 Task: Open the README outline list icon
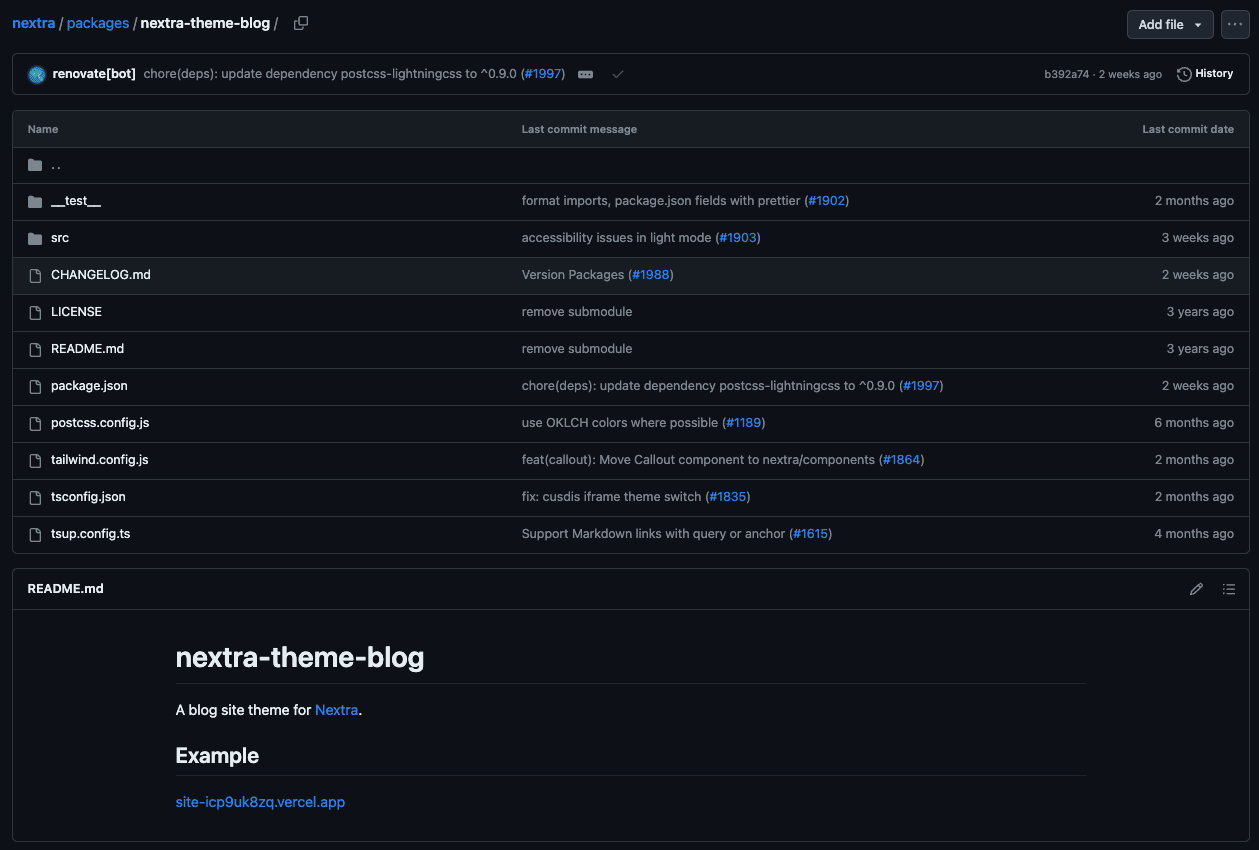point(1229,589)
